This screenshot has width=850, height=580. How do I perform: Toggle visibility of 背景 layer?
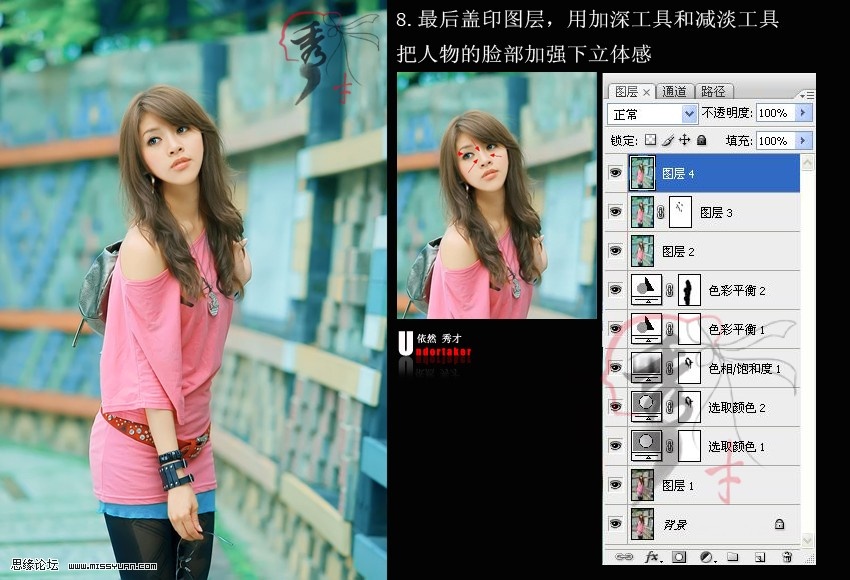point(615,524)
